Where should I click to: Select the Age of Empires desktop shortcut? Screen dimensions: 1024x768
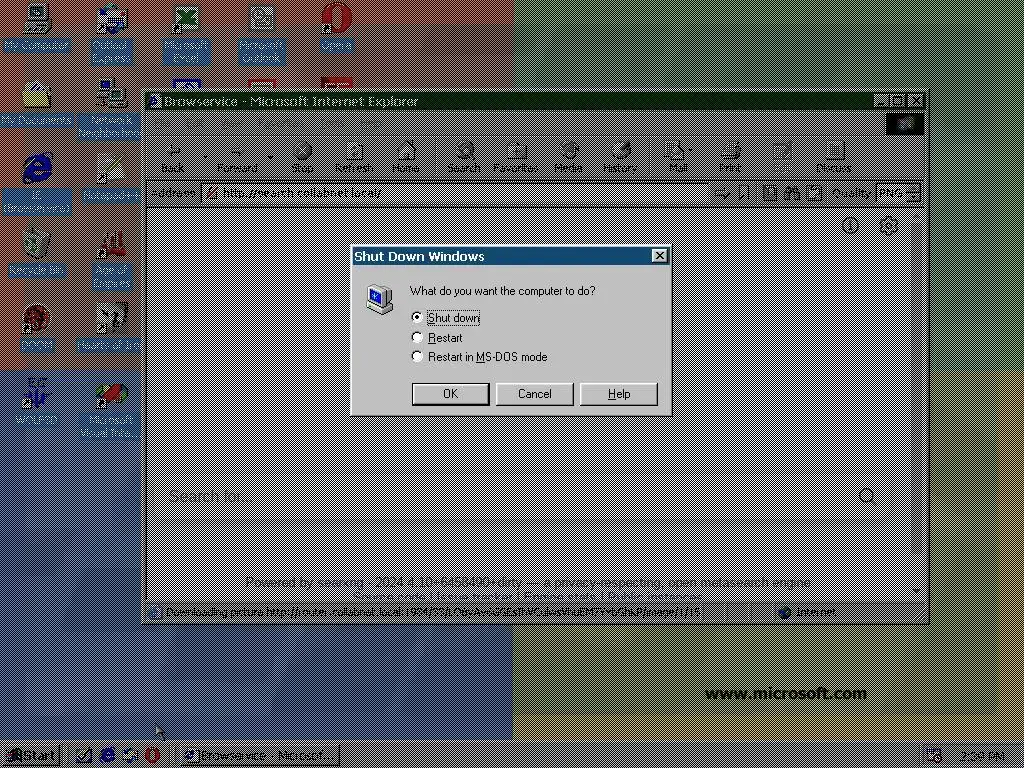pos(111,259)
